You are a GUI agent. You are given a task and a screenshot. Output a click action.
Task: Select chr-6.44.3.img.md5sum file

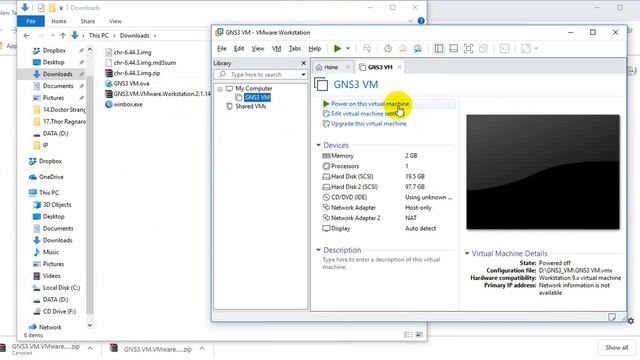144,62
